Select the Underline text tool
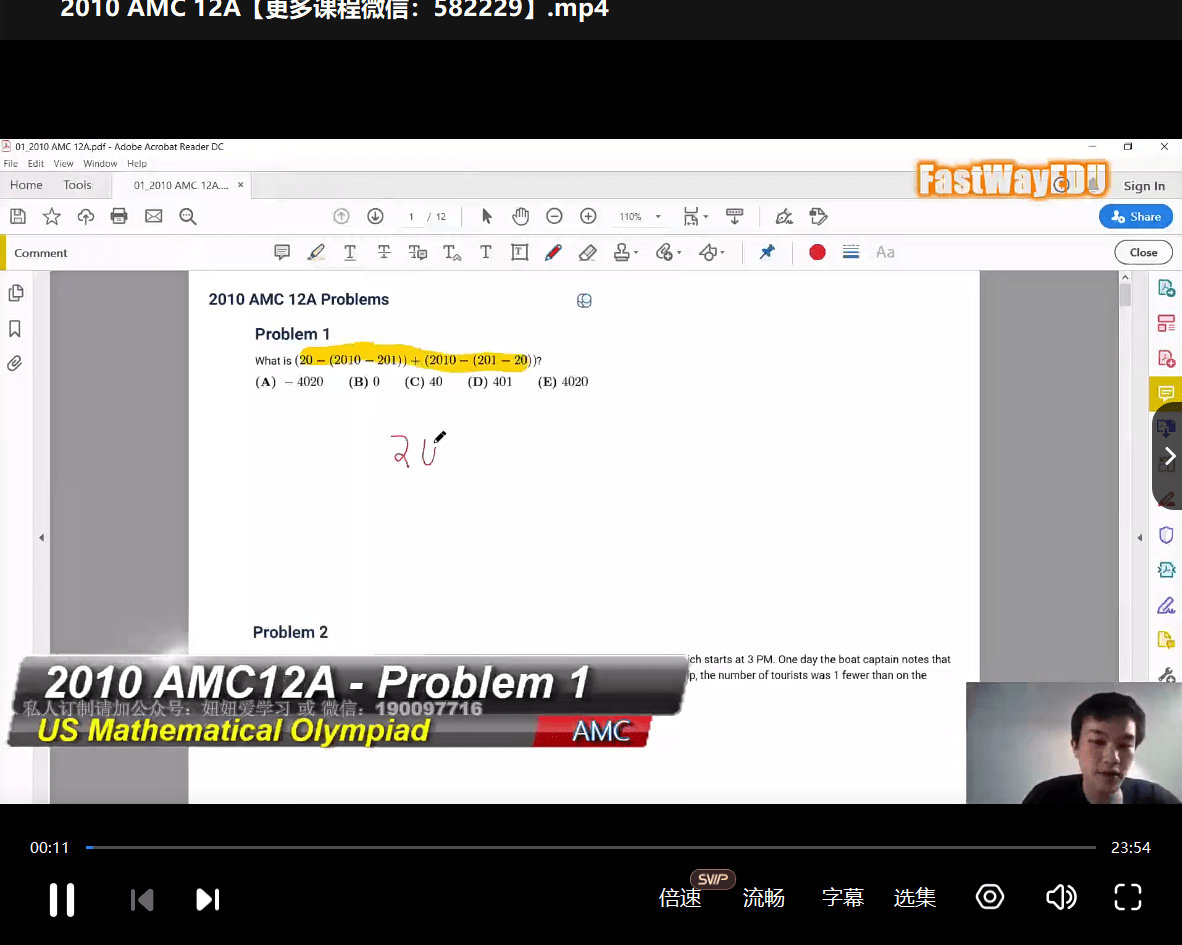Image resolution: width=1182 pixels, height=945 pixels. 350,252
